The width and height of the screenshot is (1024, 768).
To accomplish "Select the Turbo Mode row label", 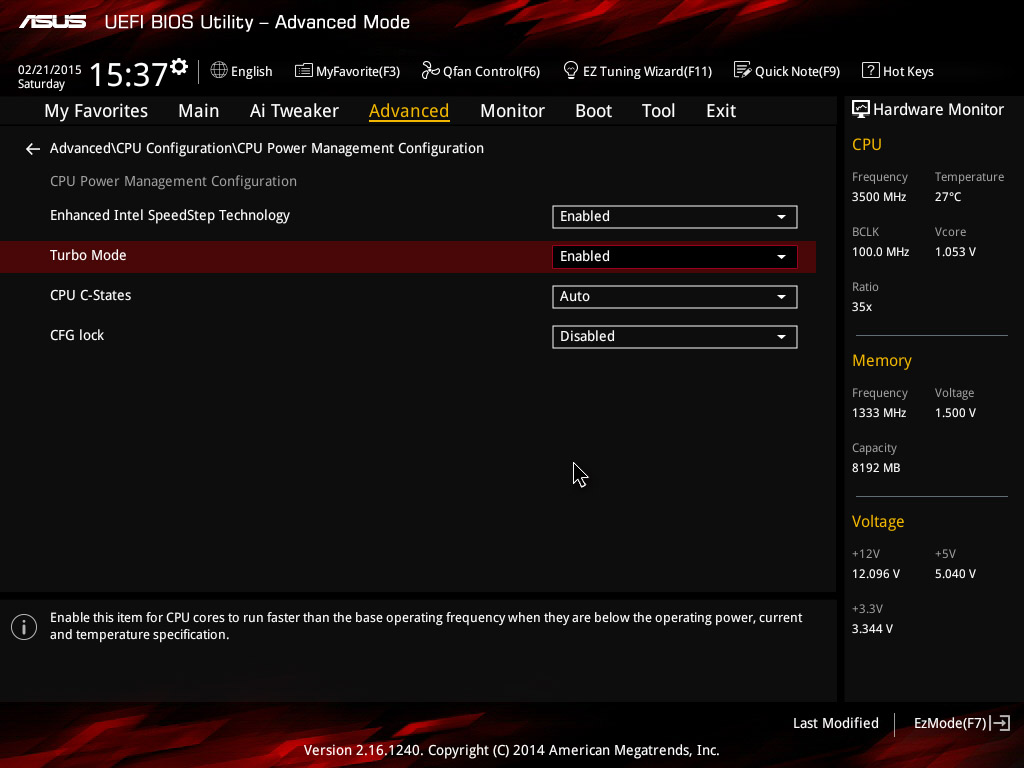I will [x=88, y=255].
